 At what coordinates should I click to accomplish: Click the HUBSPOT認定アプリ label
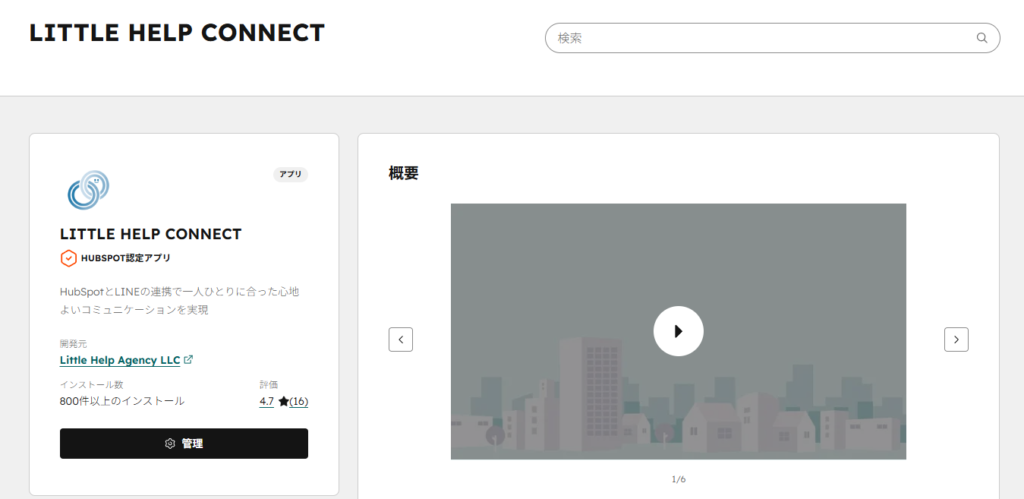point(126,258)
